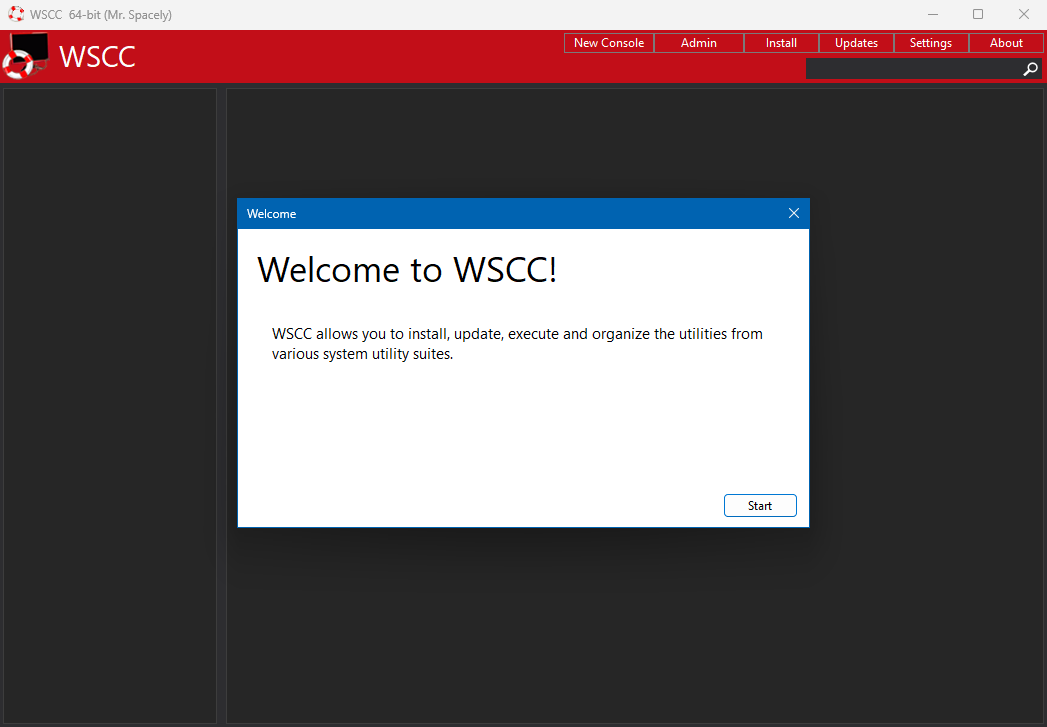Open the Install menu
The width and height of the screenshot is (1047, 727).
tap(781, 43)
